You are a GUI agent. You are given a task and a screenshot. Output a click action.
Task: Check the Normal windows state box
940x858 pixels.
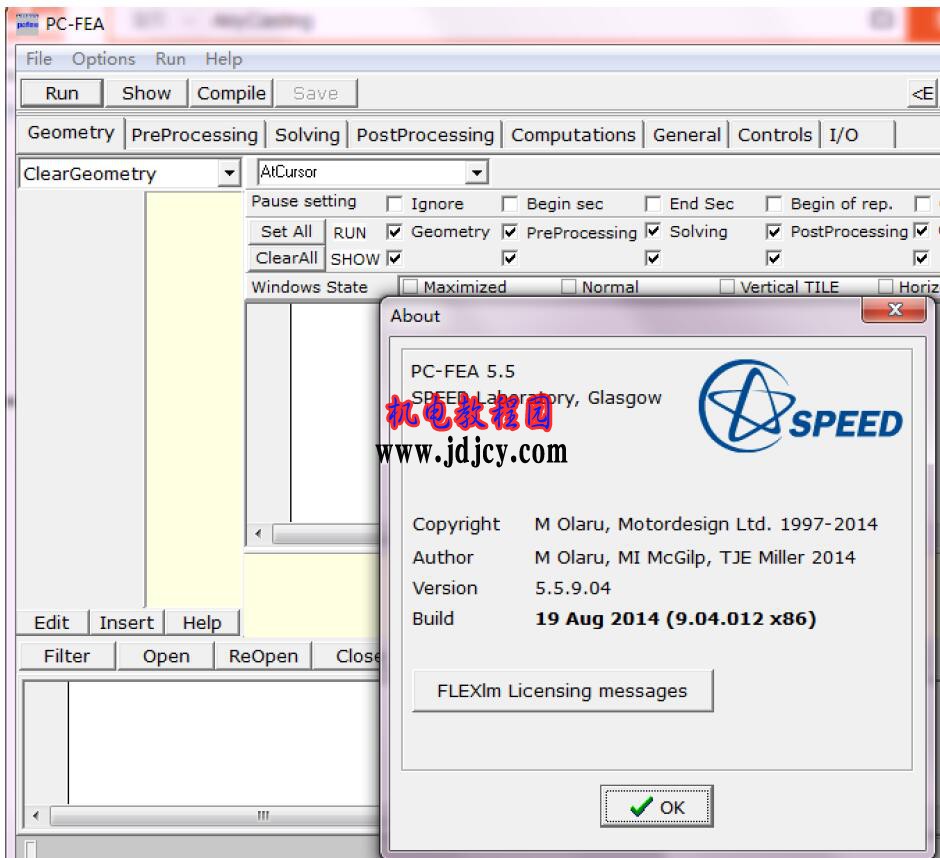[x=569, y=287]
